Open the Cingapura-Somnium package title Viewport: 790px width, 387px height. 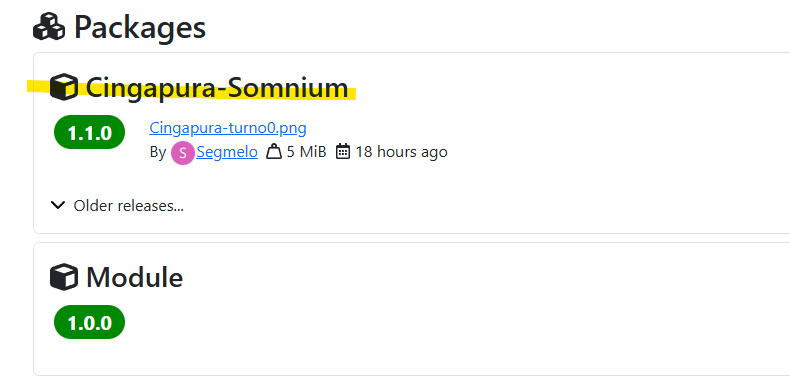(x=217, y=88)
